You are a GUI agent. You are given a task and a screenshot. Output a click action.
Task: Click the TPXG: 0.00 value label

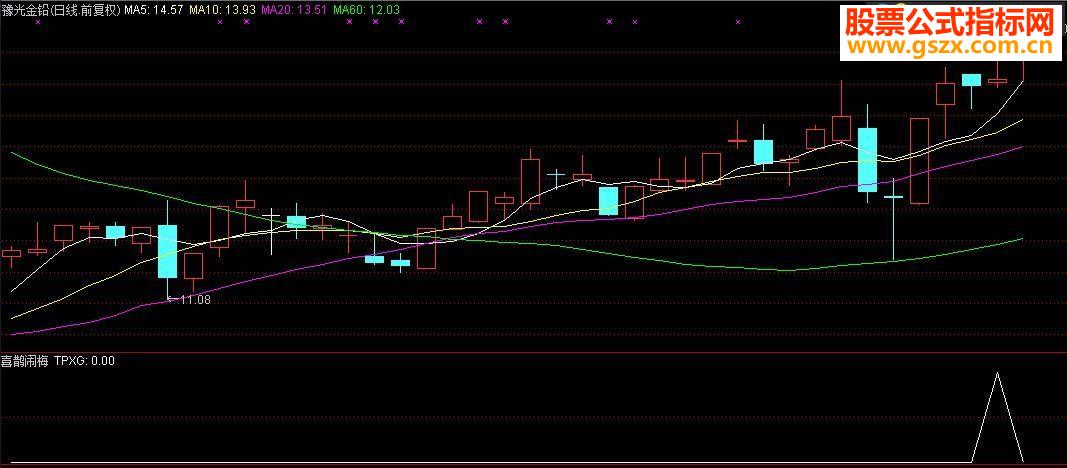[84, 361]
